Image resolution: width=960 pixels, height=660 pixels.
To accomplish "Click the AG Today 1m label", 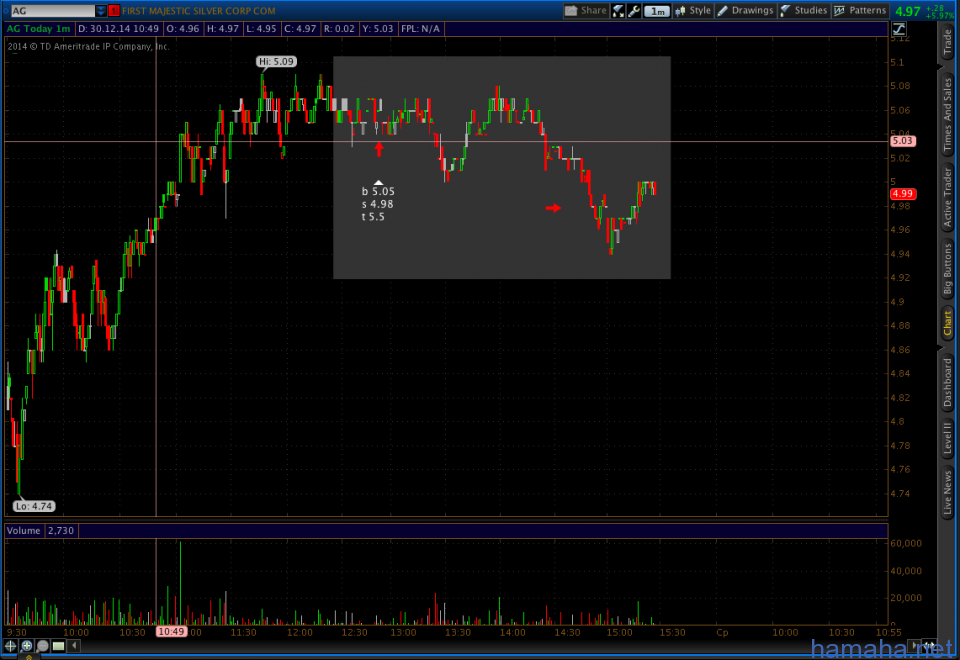I will coord(39,29).
